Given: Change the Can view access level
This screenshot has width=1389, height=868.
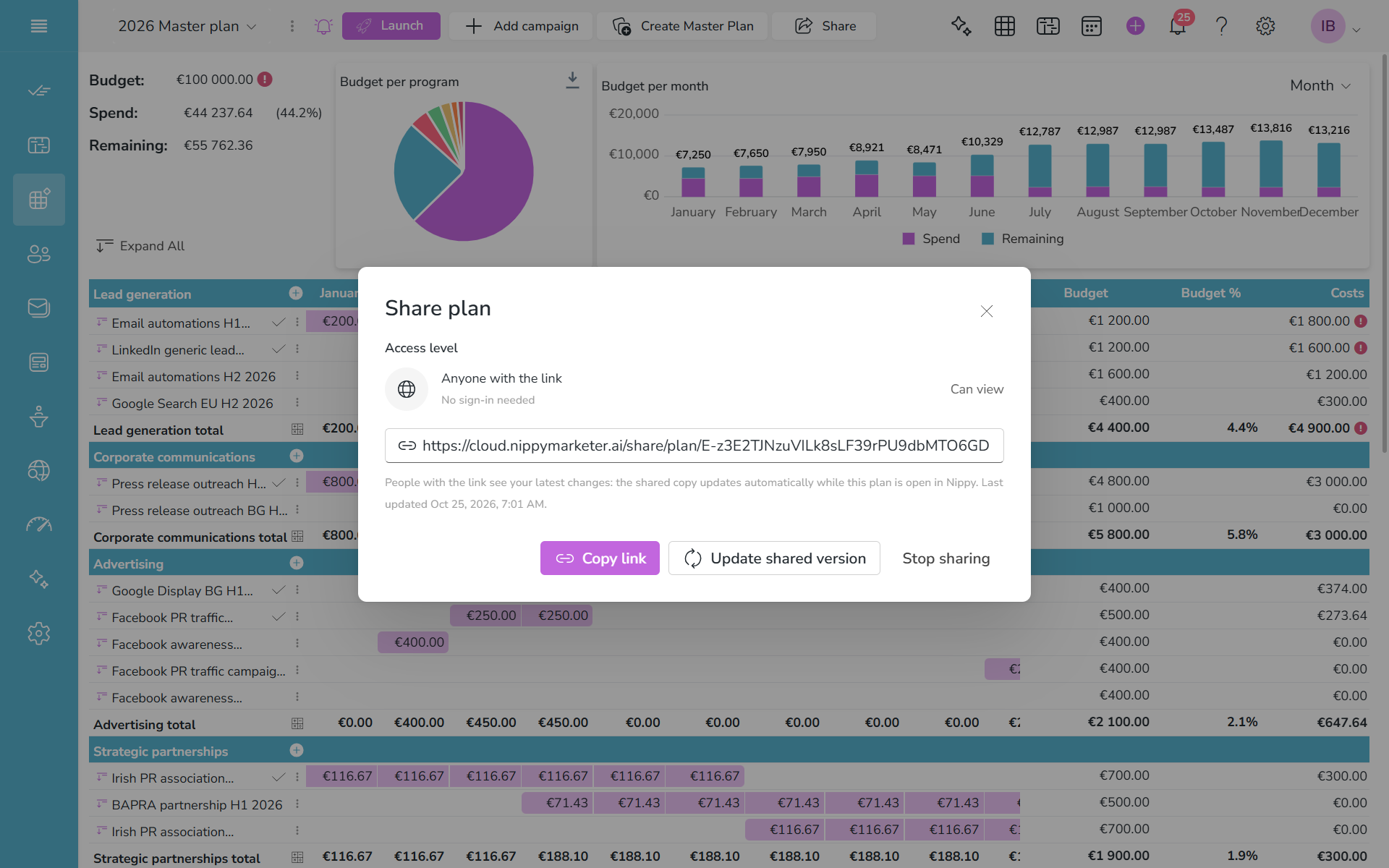Looking at the screenshot, I should (977, 389).
